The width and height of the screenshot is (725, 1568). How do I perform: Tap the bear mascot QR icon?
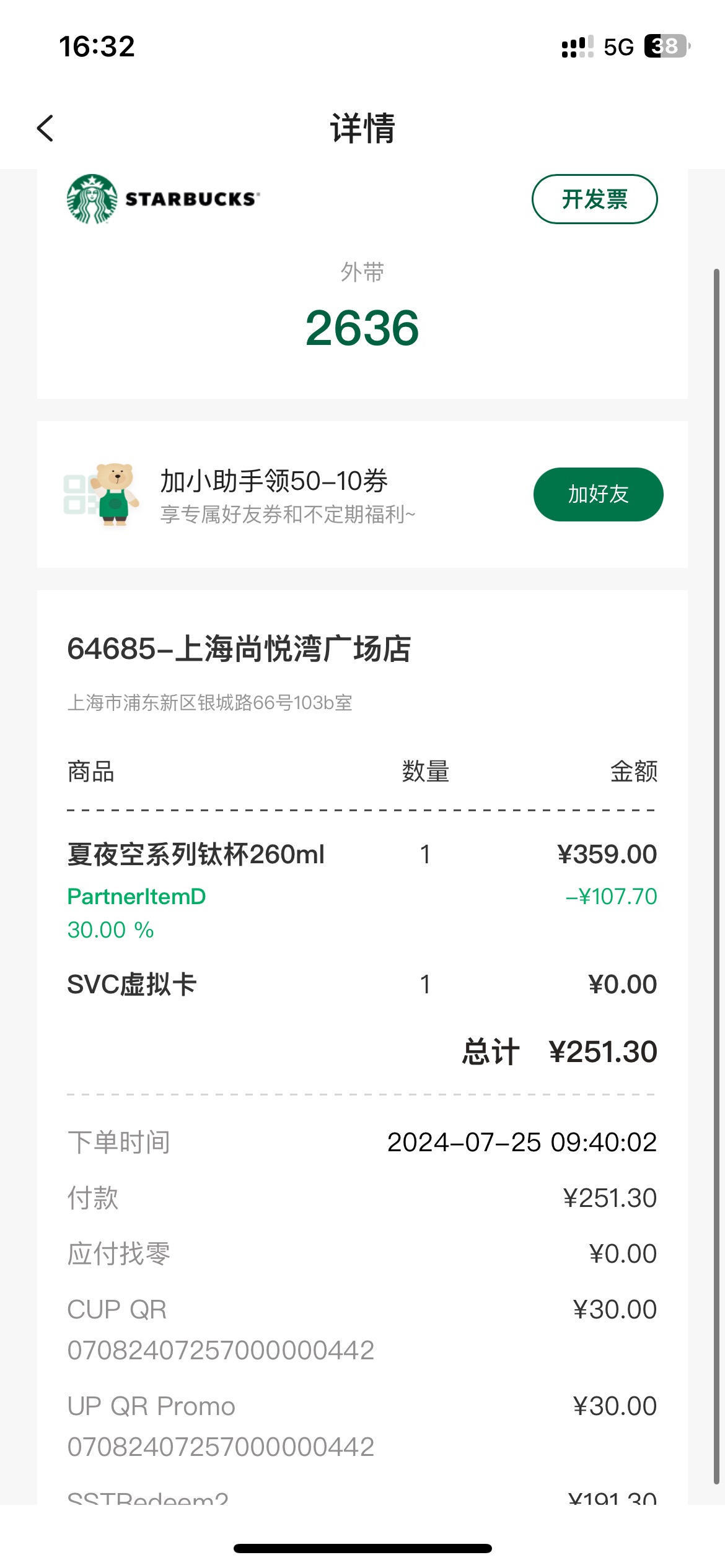pos(102,494)
